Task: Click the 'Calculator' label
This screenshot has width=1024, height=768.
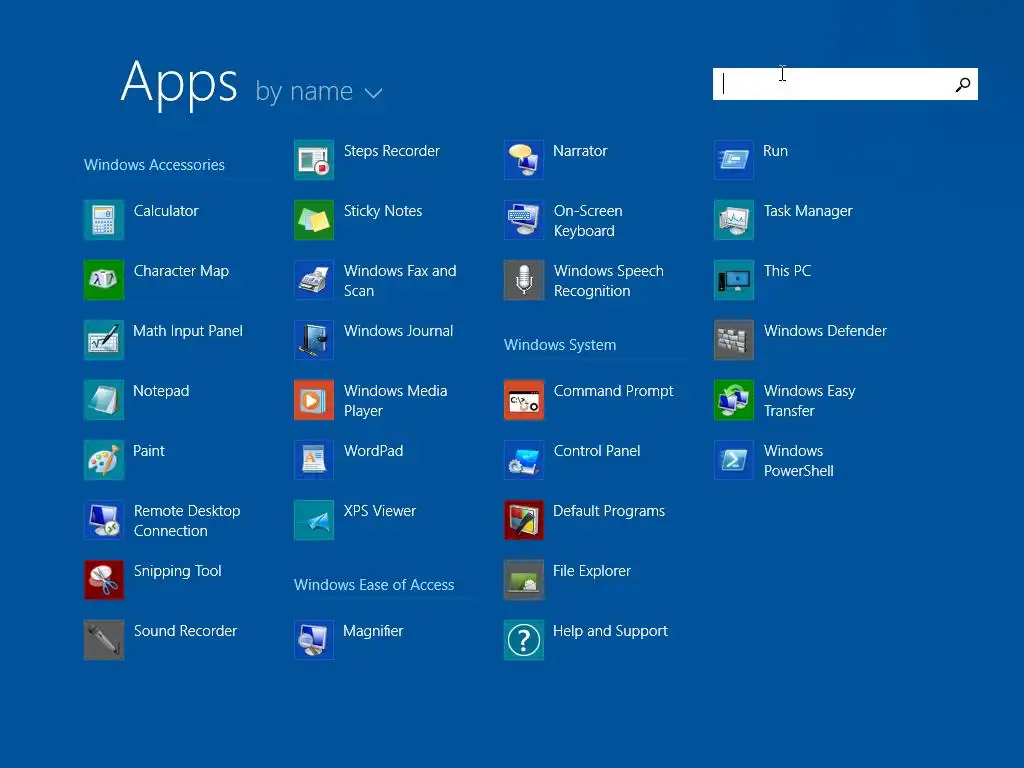Action: coord(166,211)
